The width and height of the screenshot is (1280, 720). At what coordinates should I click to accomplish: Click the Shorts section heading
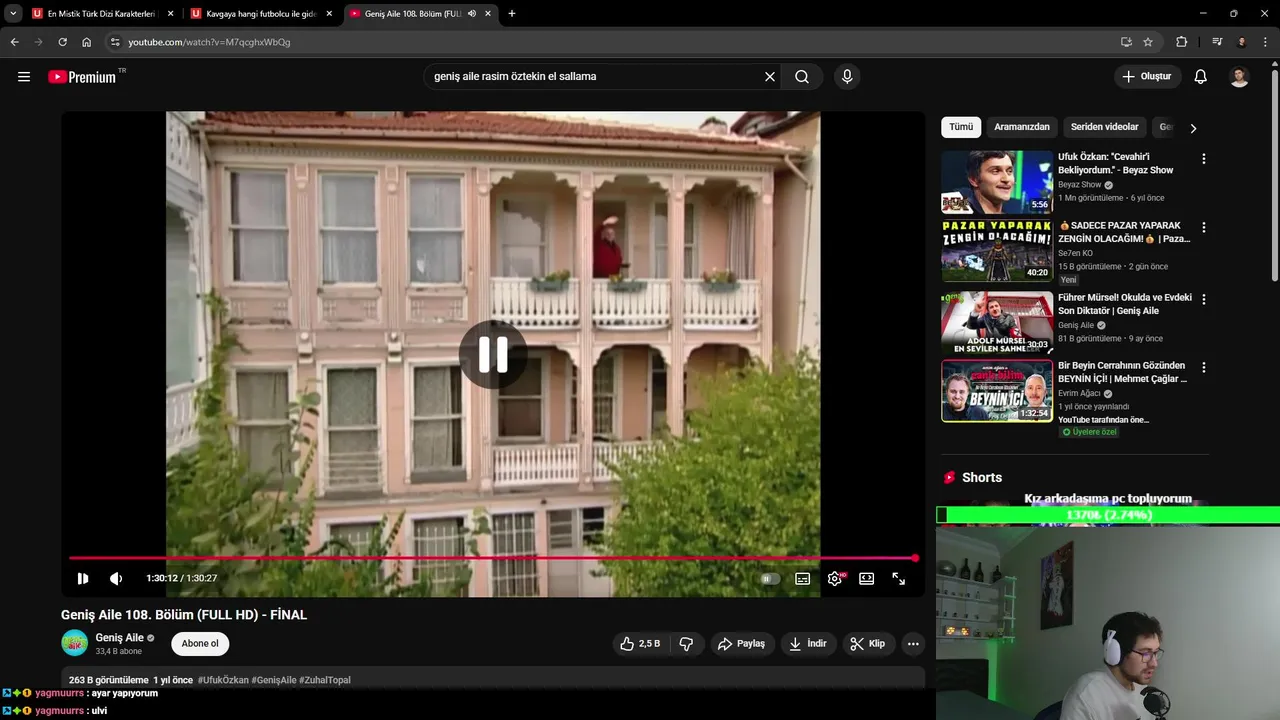click(981, 478)
